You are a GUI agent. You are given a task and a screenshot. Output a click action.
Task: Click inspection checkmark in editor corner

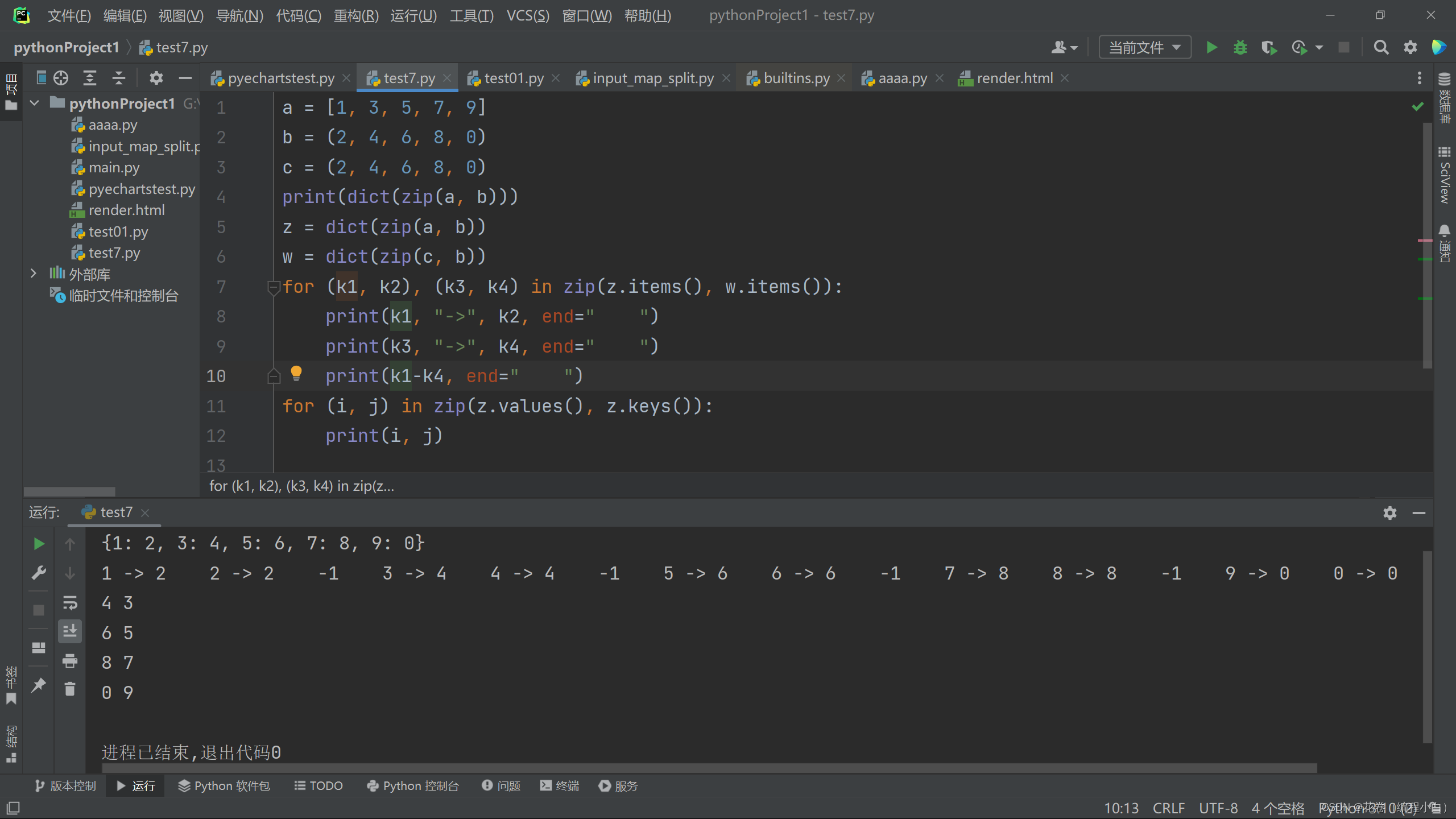1418,106
